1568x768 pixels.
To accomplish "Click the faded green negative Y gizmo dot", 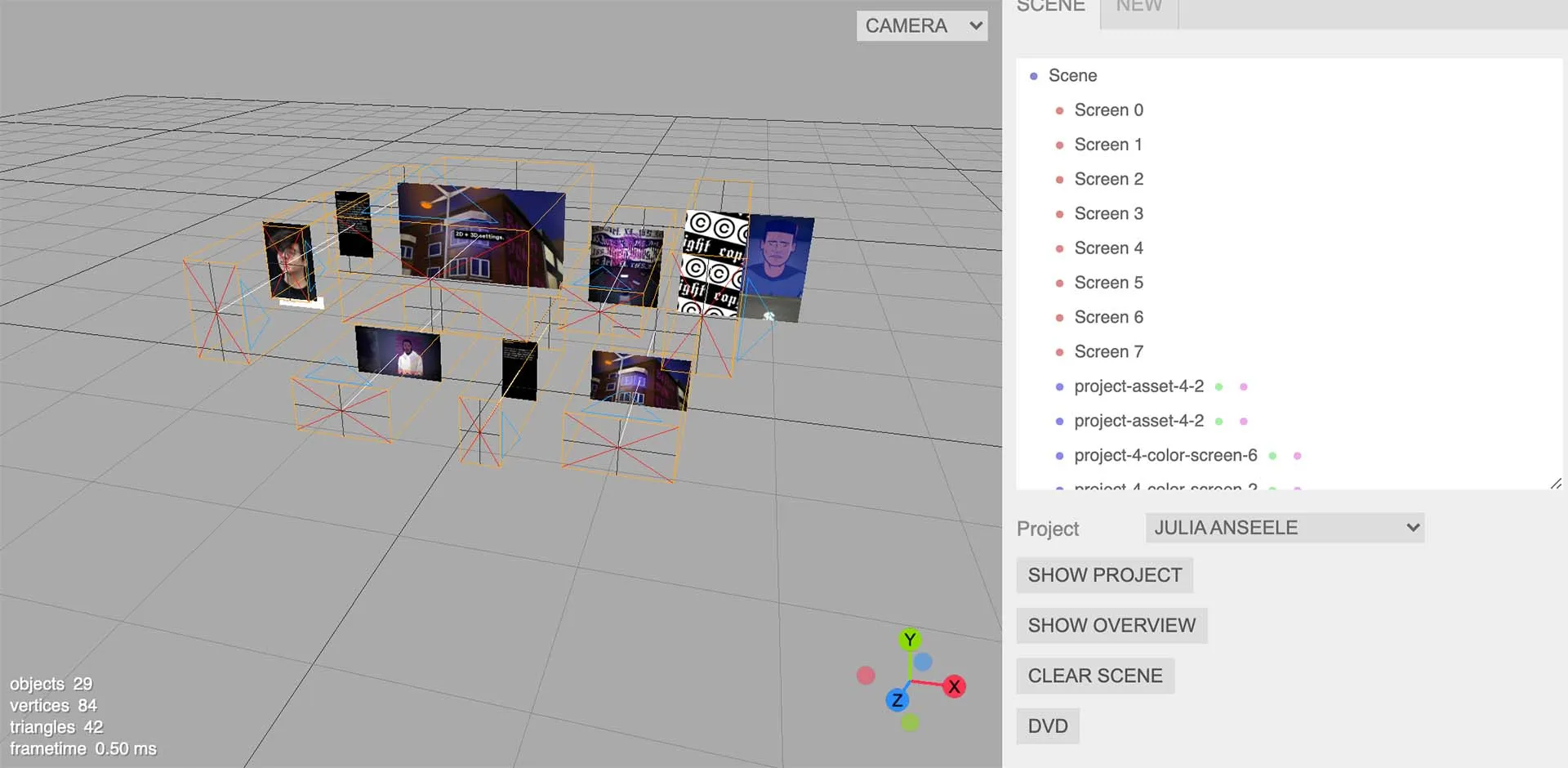I will click(x=910, y=722).
